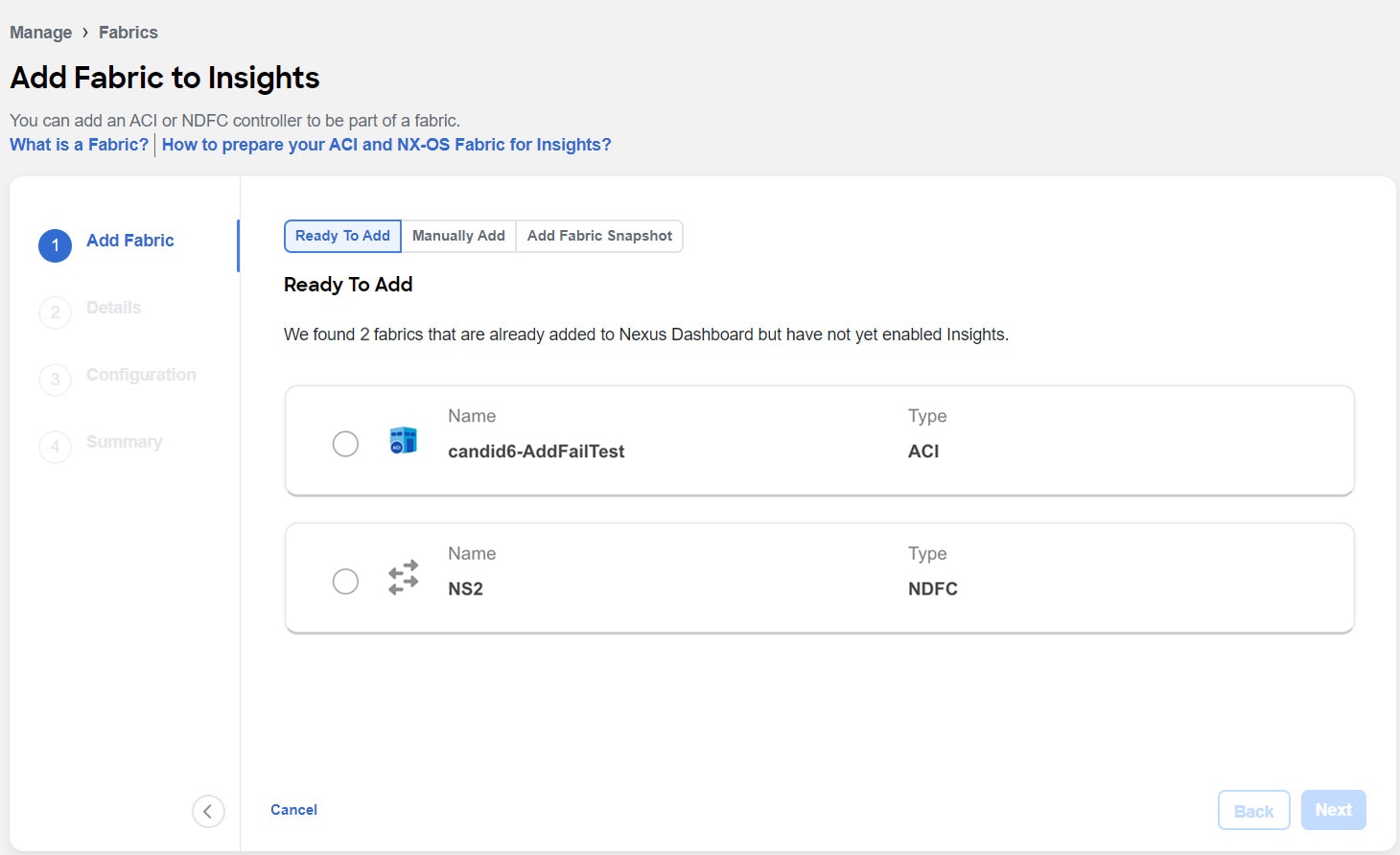Proceed with the Next button
Screen dimensions: 1400x855
pos(1333,810)
